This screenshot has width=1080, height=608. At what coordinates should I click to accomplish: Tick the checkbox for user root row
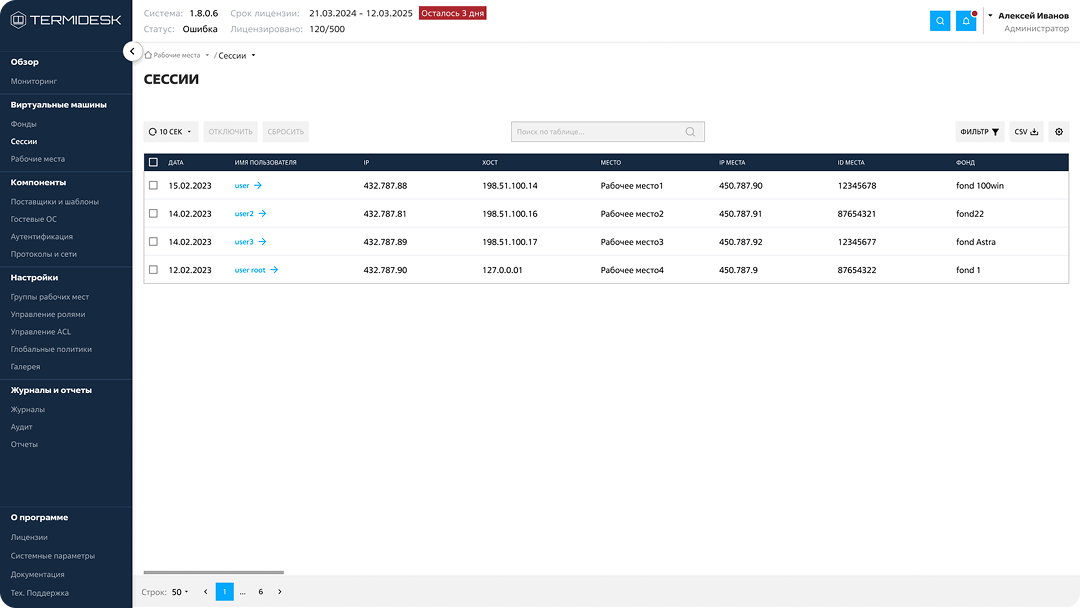pyautogui.click(x=153, y=270)
